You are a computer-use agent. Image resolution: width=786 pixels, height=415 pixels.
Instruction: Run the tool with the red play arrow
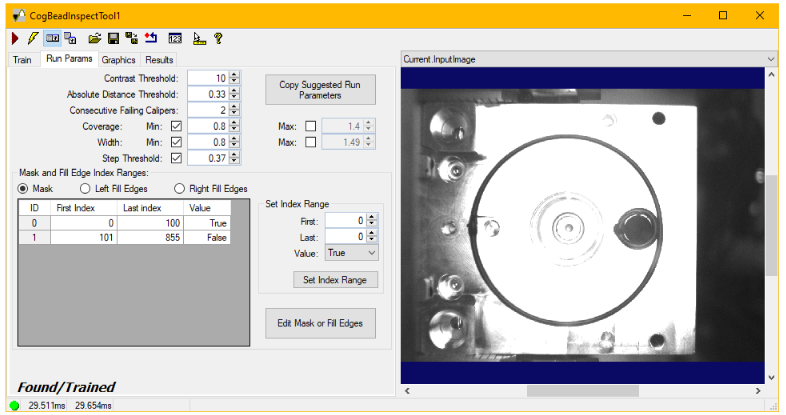pyautogui.click(x=15, y=38)
